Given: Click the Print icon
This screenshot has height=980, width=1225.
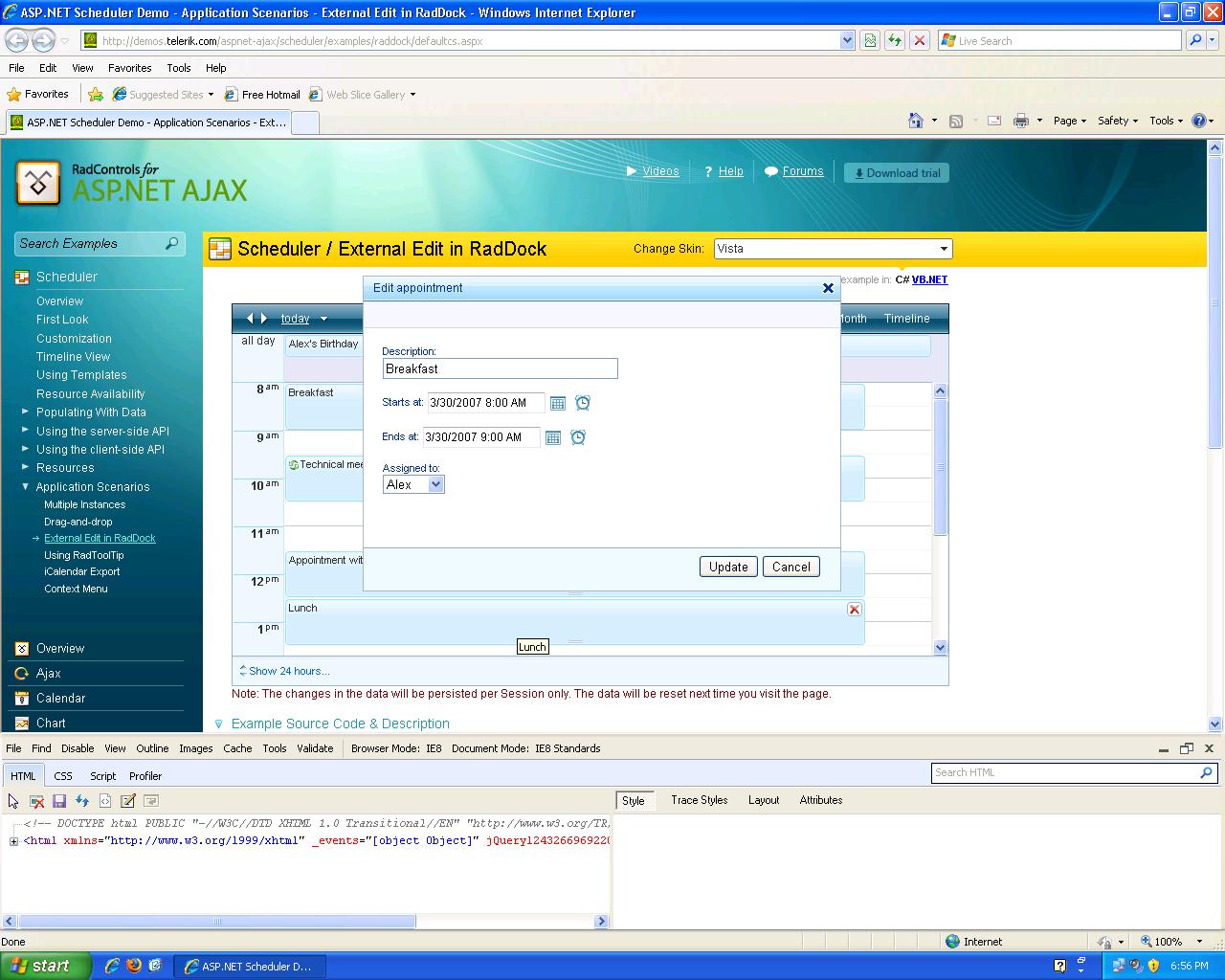Looking at the screenshot, I should (1021, 121).
